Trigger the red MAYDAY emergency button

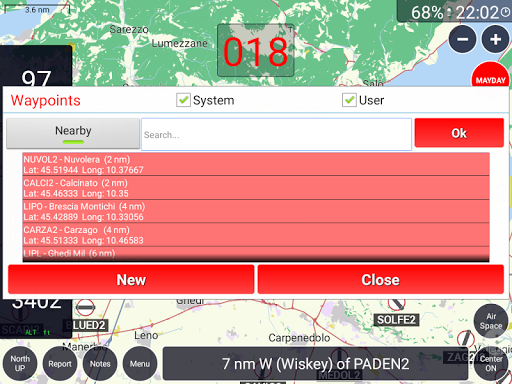coord(490,75)
